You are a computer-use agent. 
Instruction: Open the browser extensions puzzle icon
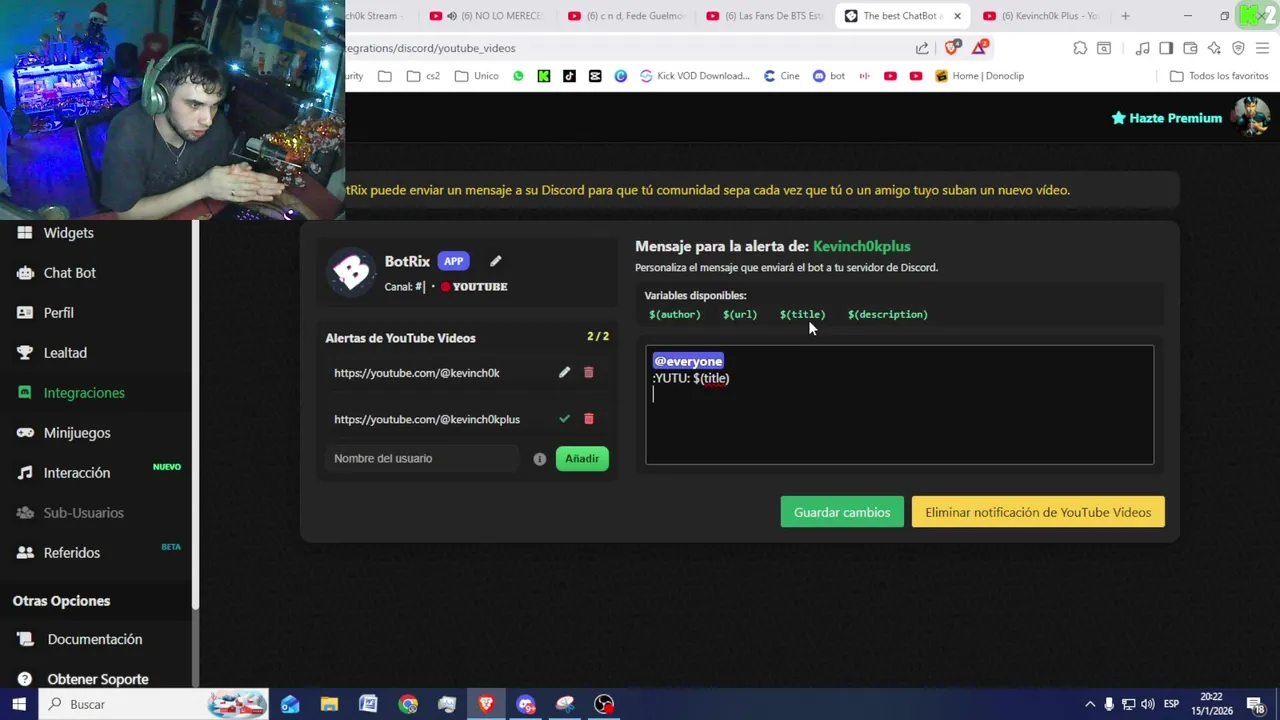coord(1080,48)
